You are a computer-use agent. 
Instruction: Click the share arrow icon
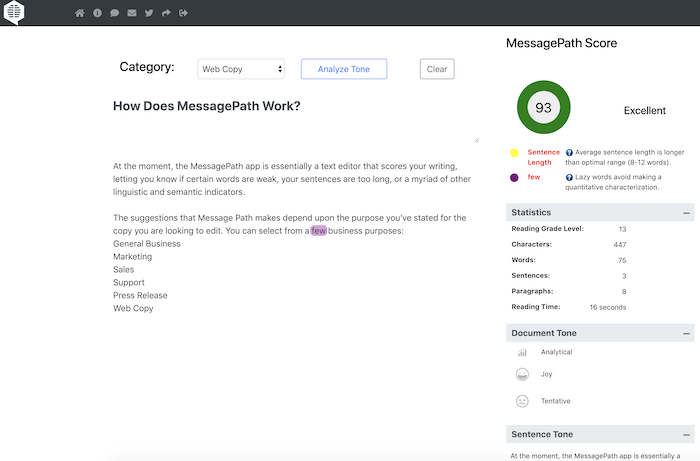166,13
